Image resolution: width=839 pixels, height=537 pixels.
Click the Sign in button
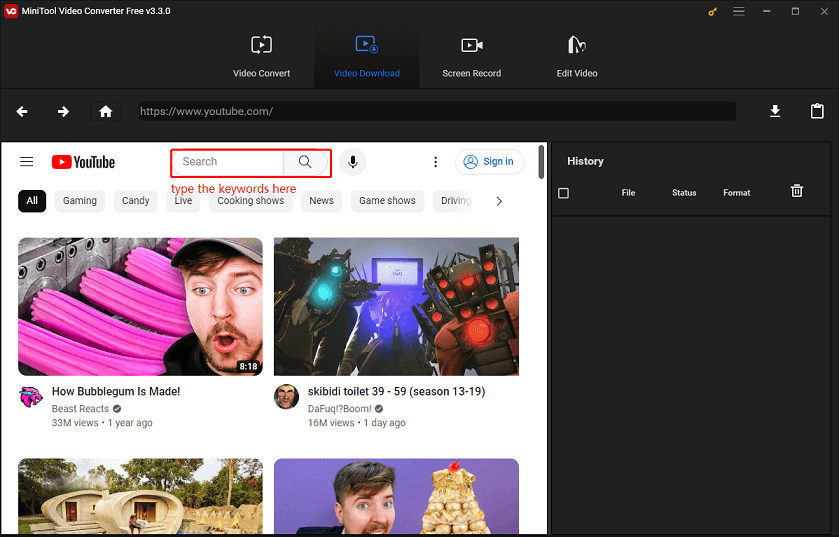pyautogui.click(x=490, y=162)
